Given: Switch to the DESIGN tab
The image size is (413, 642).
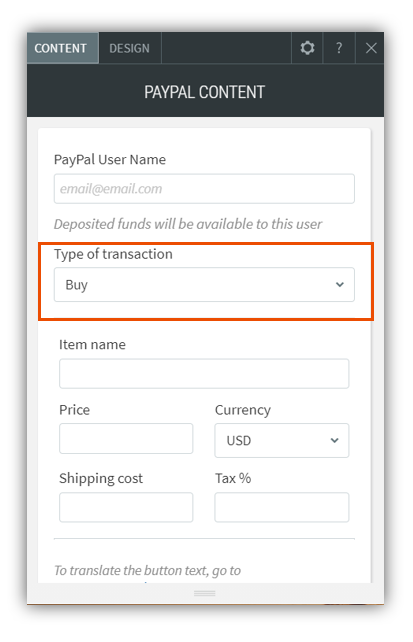Looking at the screenshot, I should tap(129, 48).
